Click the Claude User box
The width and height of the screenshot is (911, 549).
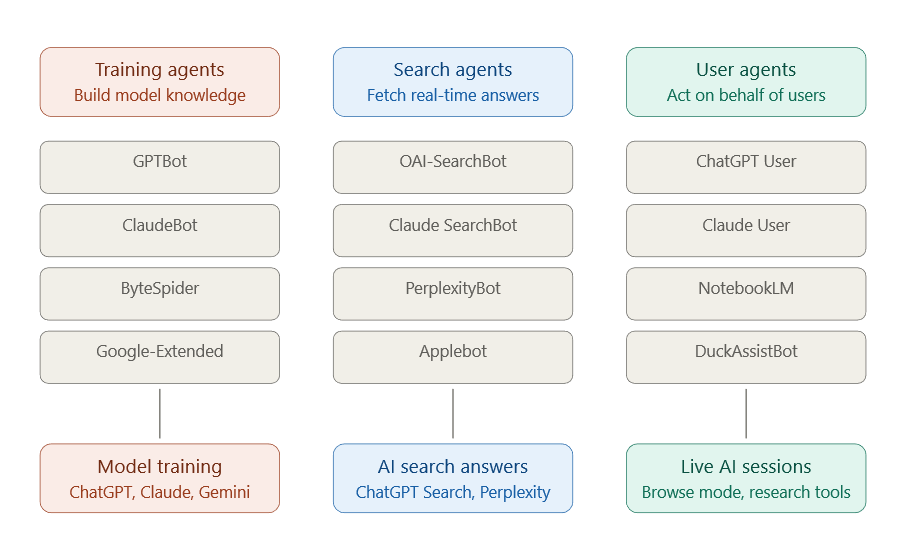746,231
